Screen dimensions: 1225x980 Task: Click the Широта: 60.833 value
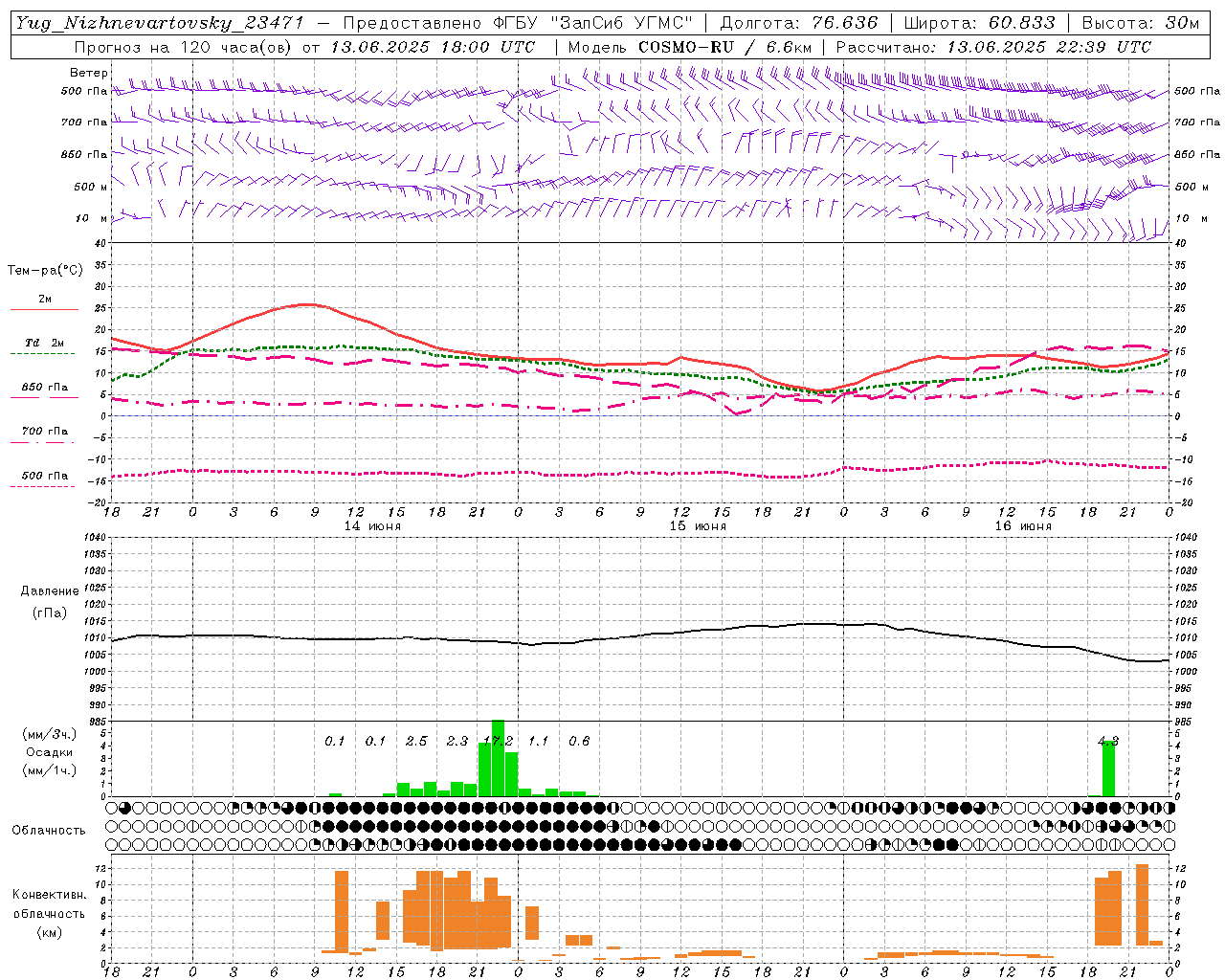pyautogui.click(x=979, y=23)
